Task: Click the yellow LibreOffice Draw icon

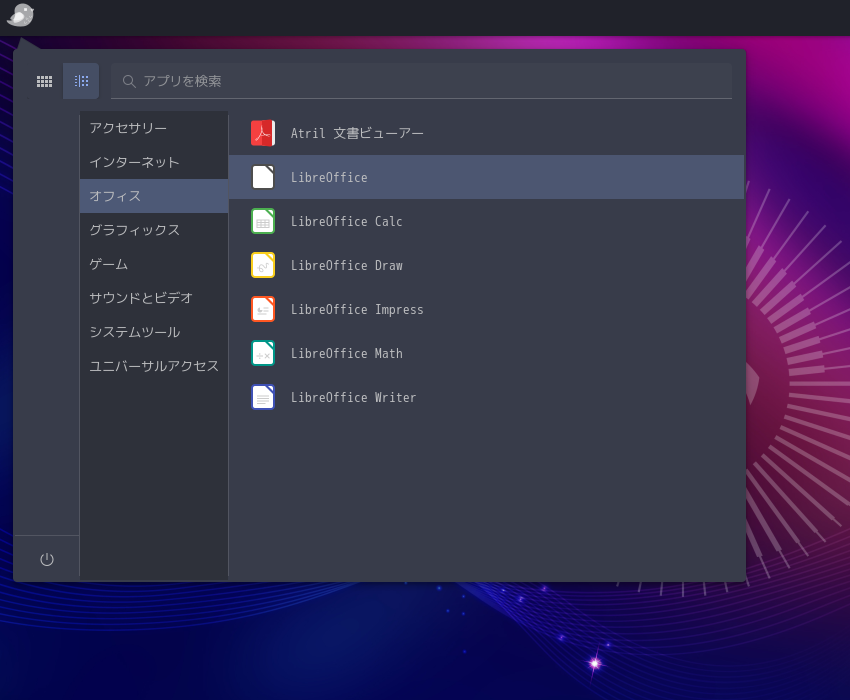Action: (x=263, y=265)
